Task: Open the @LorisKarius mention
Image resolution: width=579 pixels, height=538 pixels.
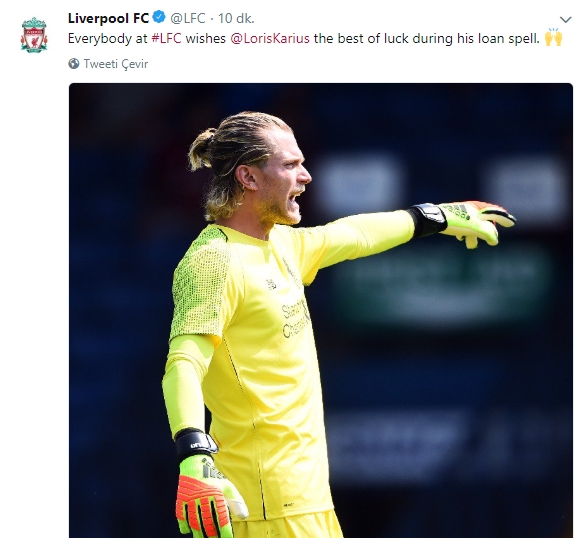Action: 270,38
